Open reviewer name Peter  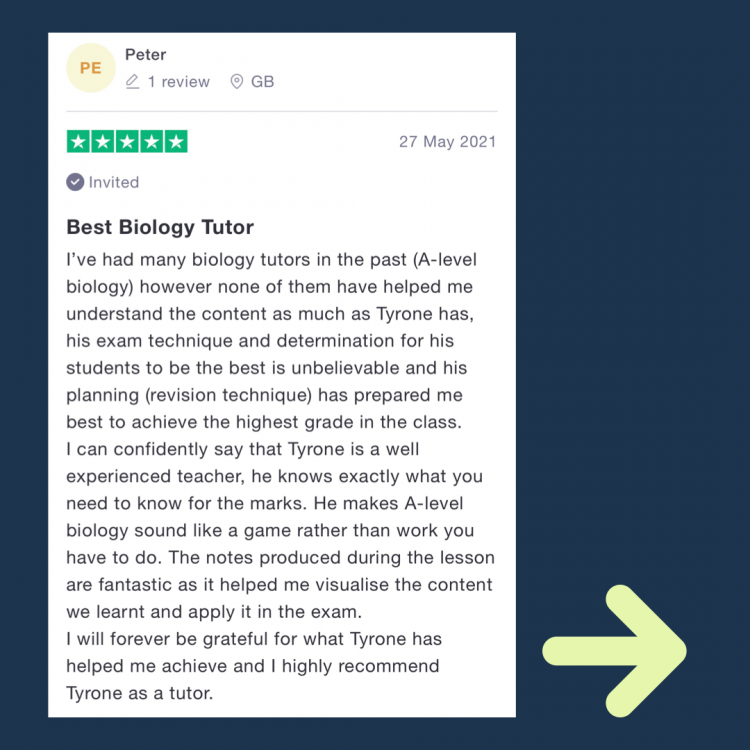145,55
